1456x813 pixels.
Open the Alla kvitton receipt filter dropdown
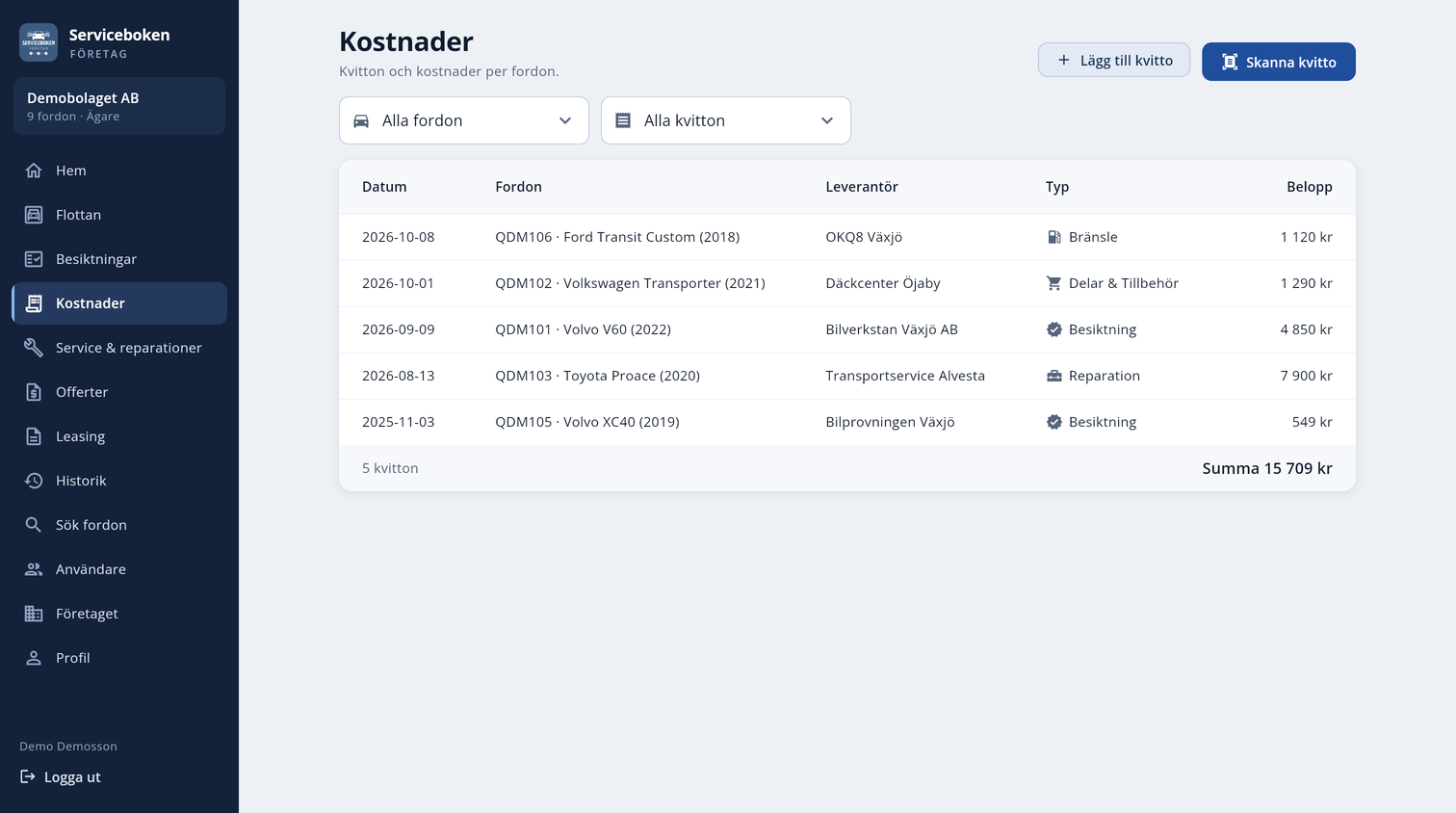tap(726, 120)
